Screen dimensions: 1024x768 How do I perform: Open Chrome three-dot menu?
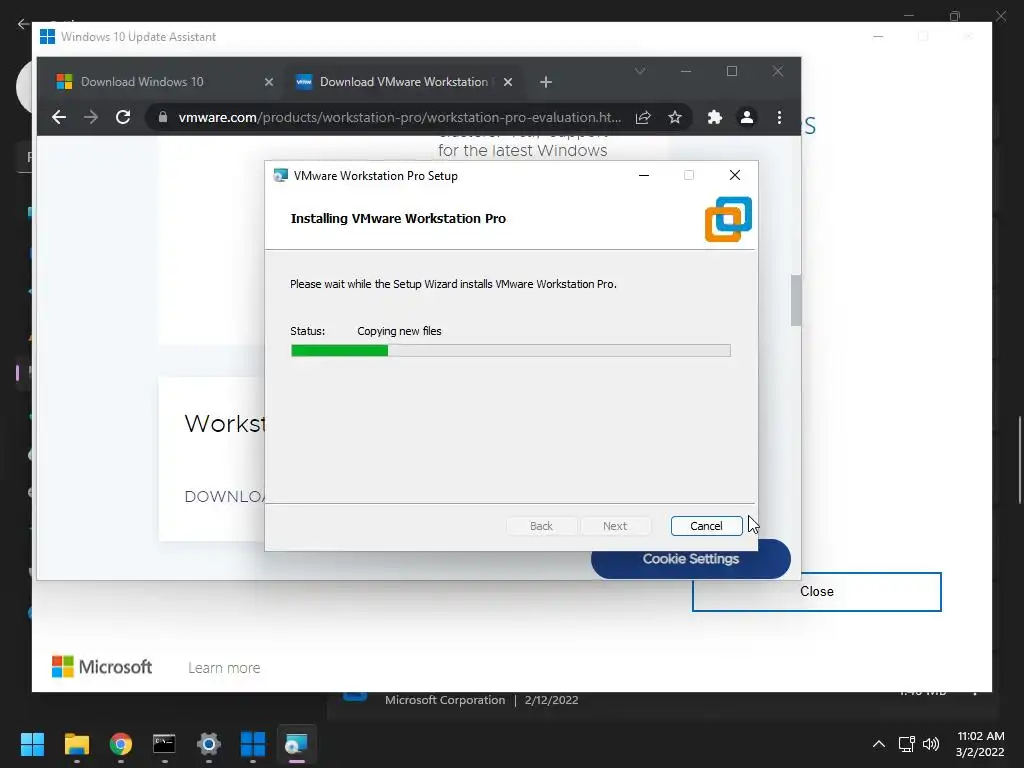(779, 117)
